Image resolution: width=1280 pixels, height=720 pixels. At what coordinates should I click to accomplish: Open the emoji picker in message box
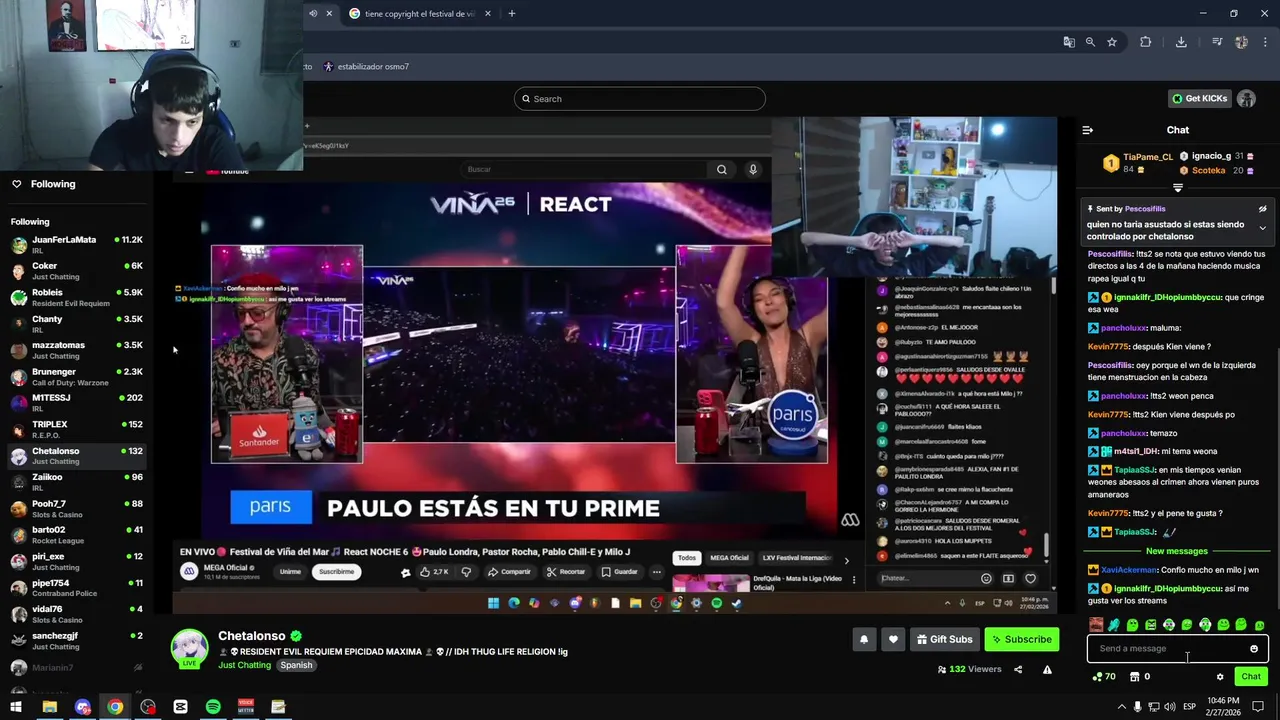coord(1254,649)
